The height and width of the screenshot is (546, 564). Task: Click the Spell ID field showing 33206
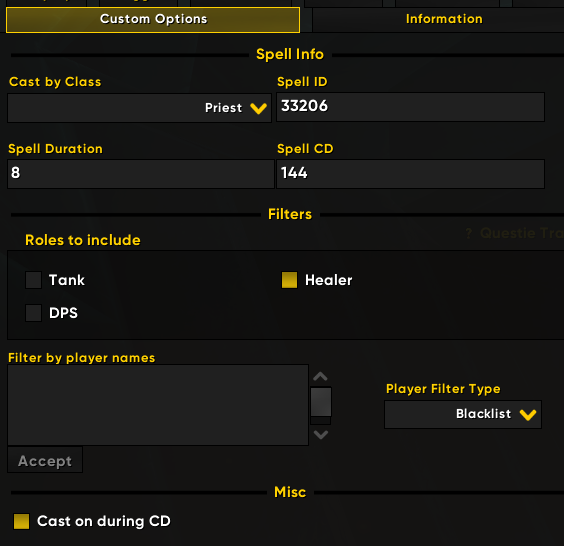point(410,107)
